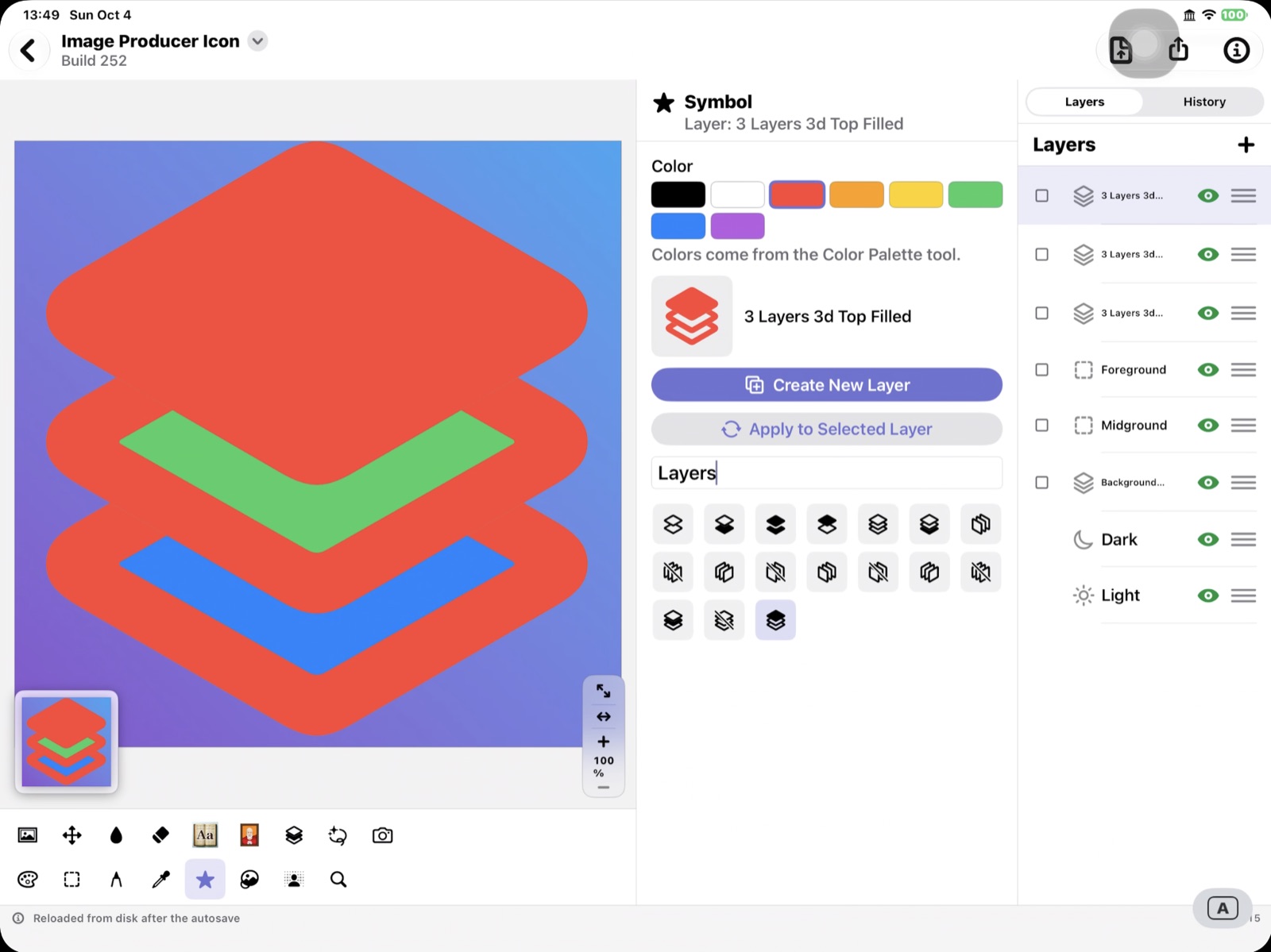
Task: Click the fit-width horizontal arrows icon
Action: 604,716
